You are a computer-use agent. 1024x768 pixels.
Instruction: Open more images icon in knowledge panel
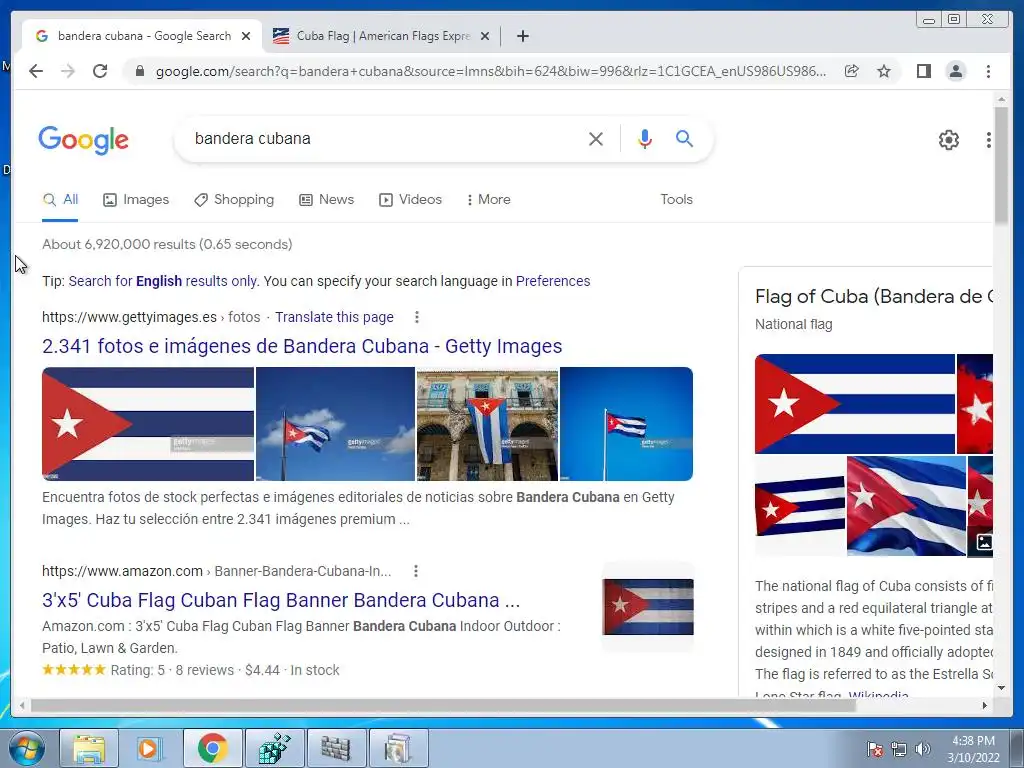[x=984, y=542]
